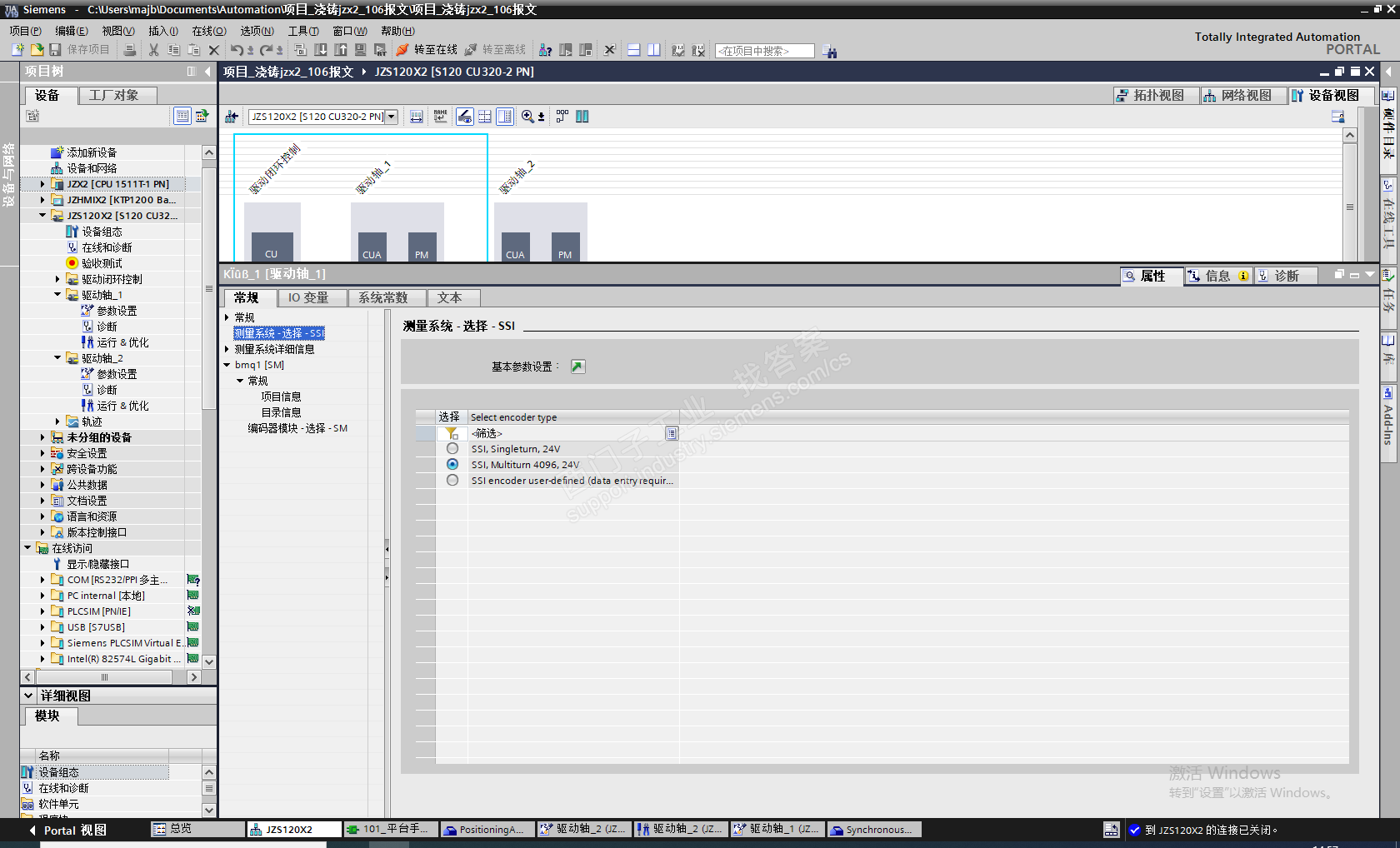Click the search-in-project start icon
1400x848 pixels.
[x=830, y=51]
